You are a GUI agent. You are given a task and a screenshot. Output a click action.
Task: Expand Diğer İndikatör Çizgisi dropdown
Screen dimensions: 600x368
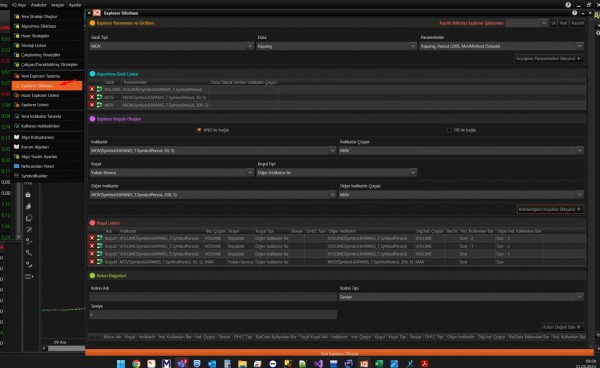point(461,195)
